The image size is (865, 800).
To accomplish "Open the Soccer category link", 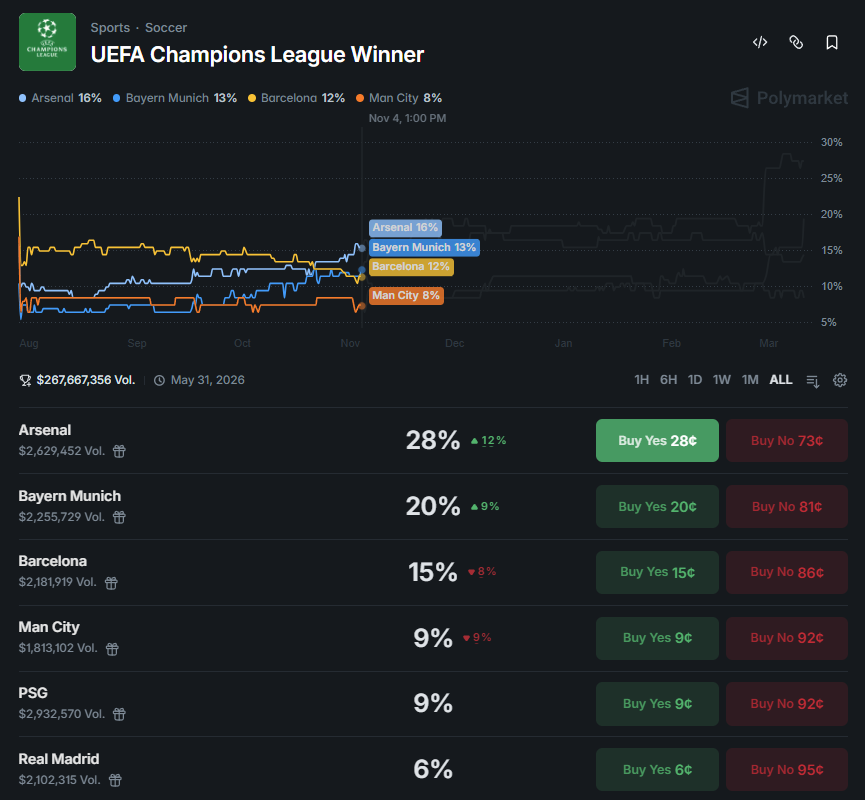I will [166, 28].
